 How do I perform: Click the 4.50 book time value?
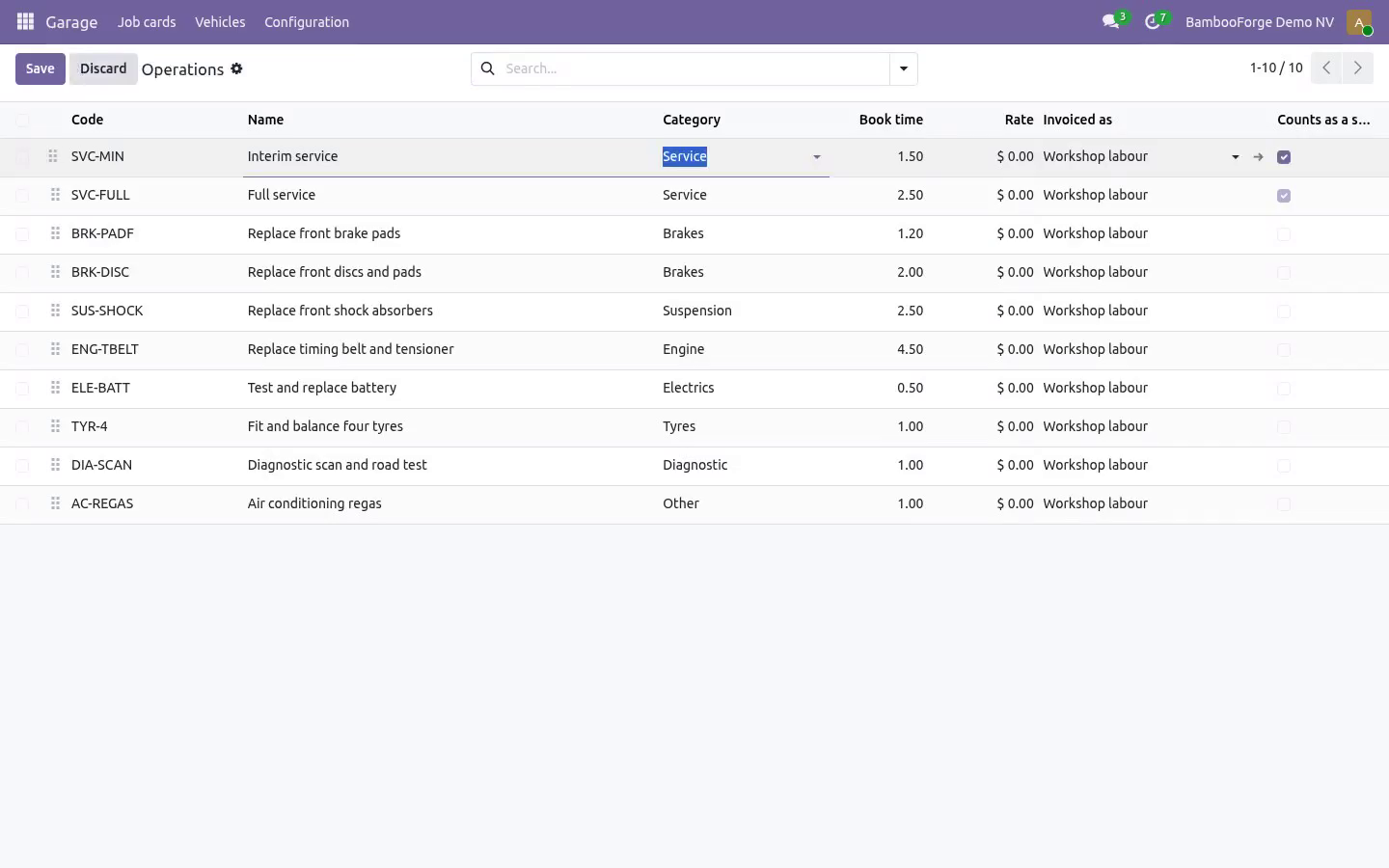point(910,349)
